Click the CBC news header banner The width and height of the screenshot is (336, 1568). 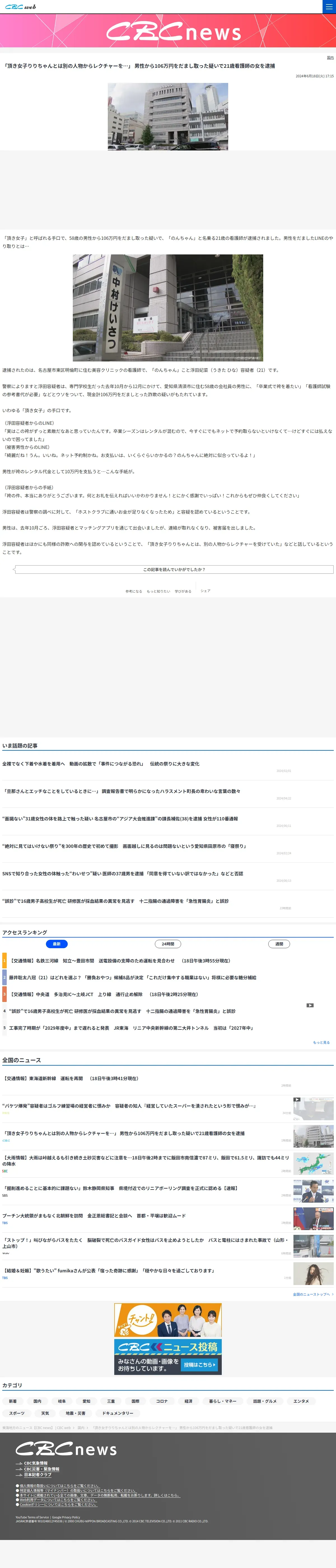(x=168, y=31)
